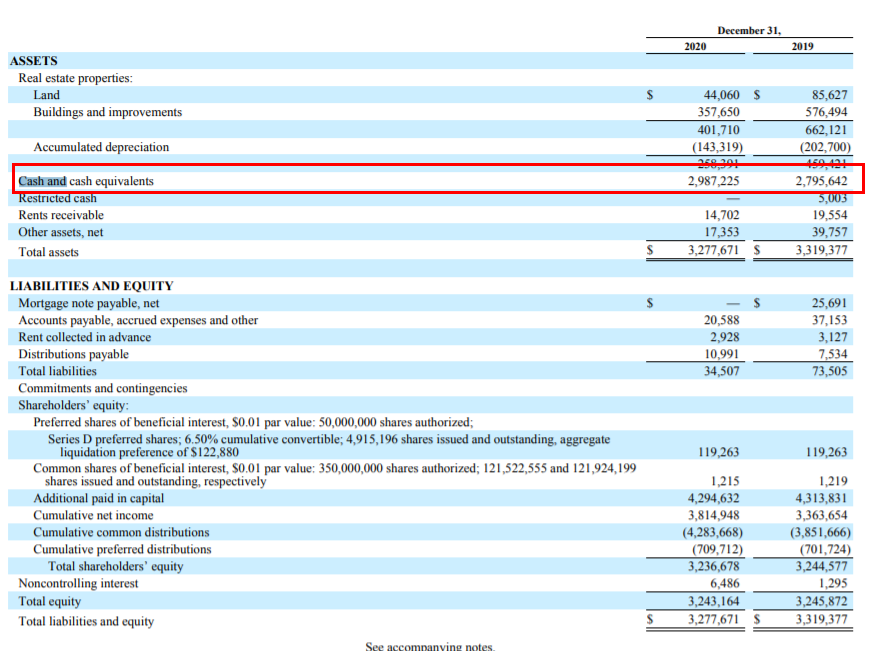The image size is (871, 651).
Task: Select Series D 2020 value 119,263
Action: 718,452
